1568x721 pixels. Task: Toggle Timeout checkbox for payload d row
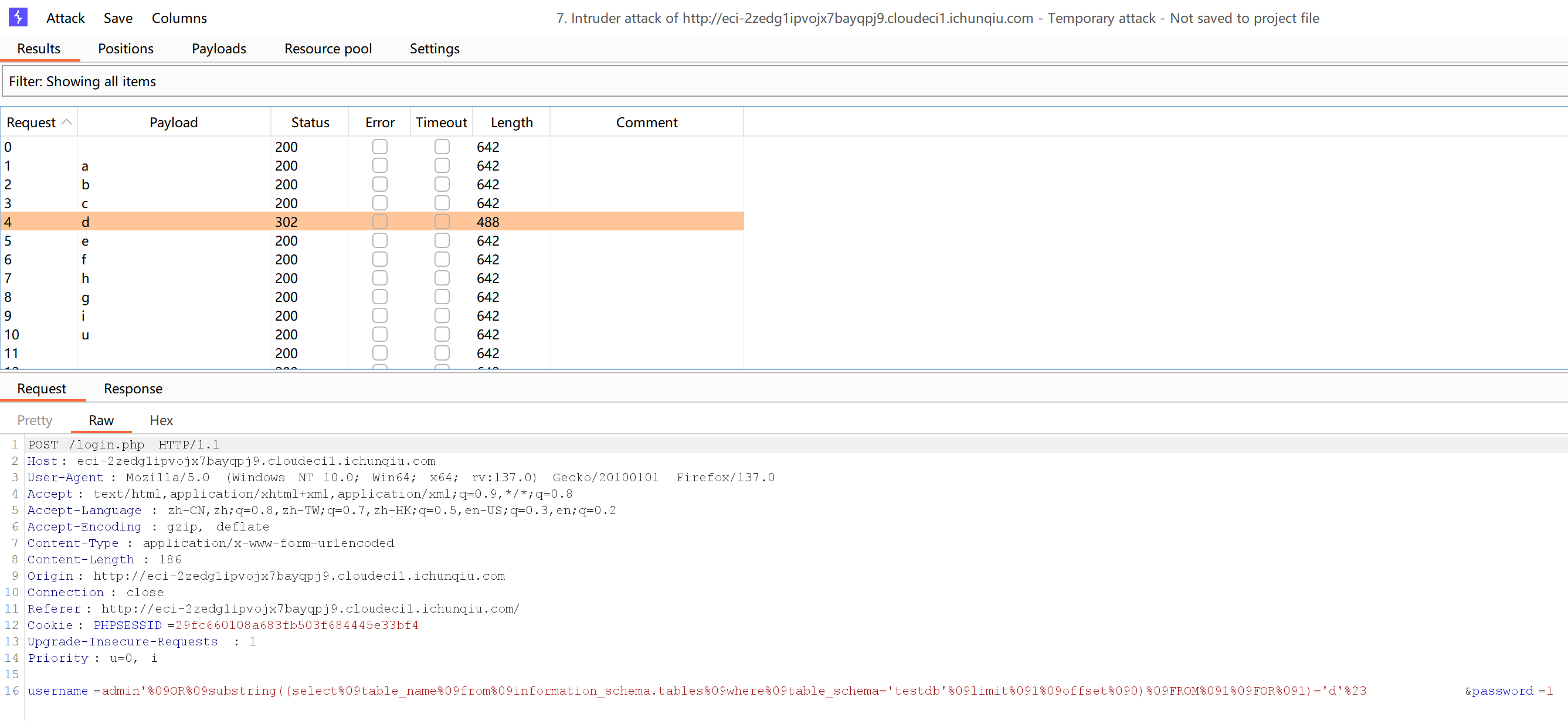pyautogui.click(x=442, y=222)
